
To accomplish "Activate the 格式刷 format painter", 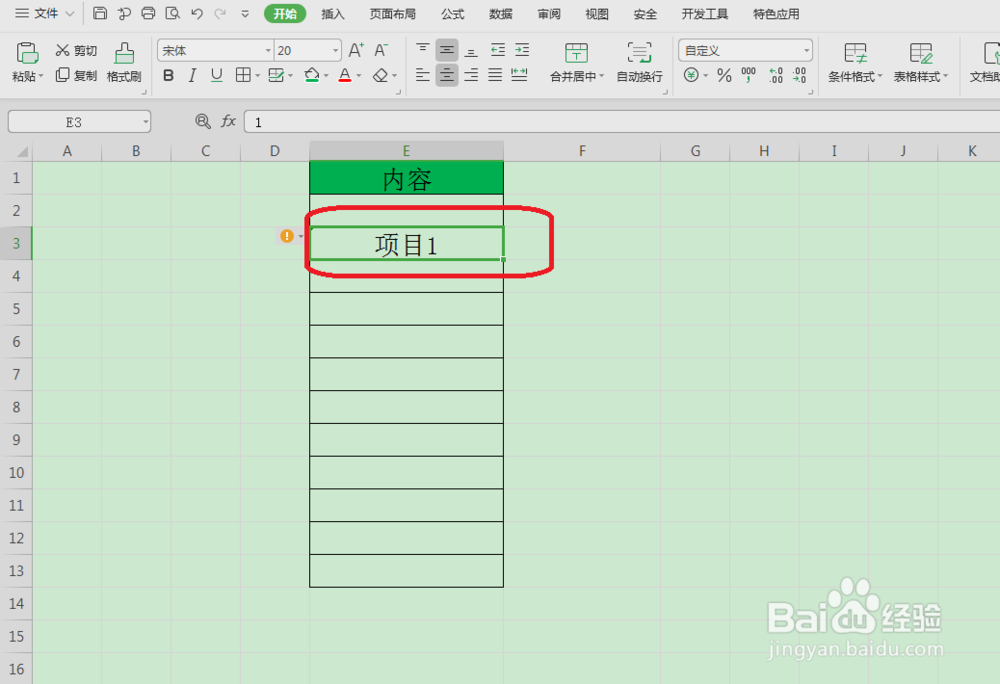I will point(124,62).
